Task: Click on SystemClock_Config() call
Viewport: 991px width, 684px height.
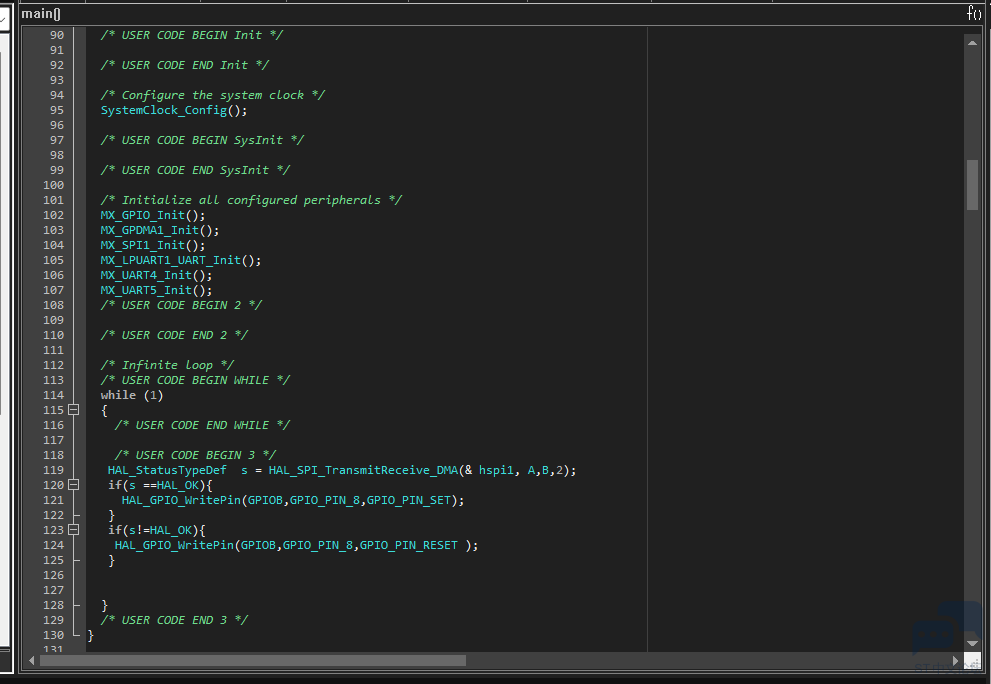Action: [x=174, y=110]
